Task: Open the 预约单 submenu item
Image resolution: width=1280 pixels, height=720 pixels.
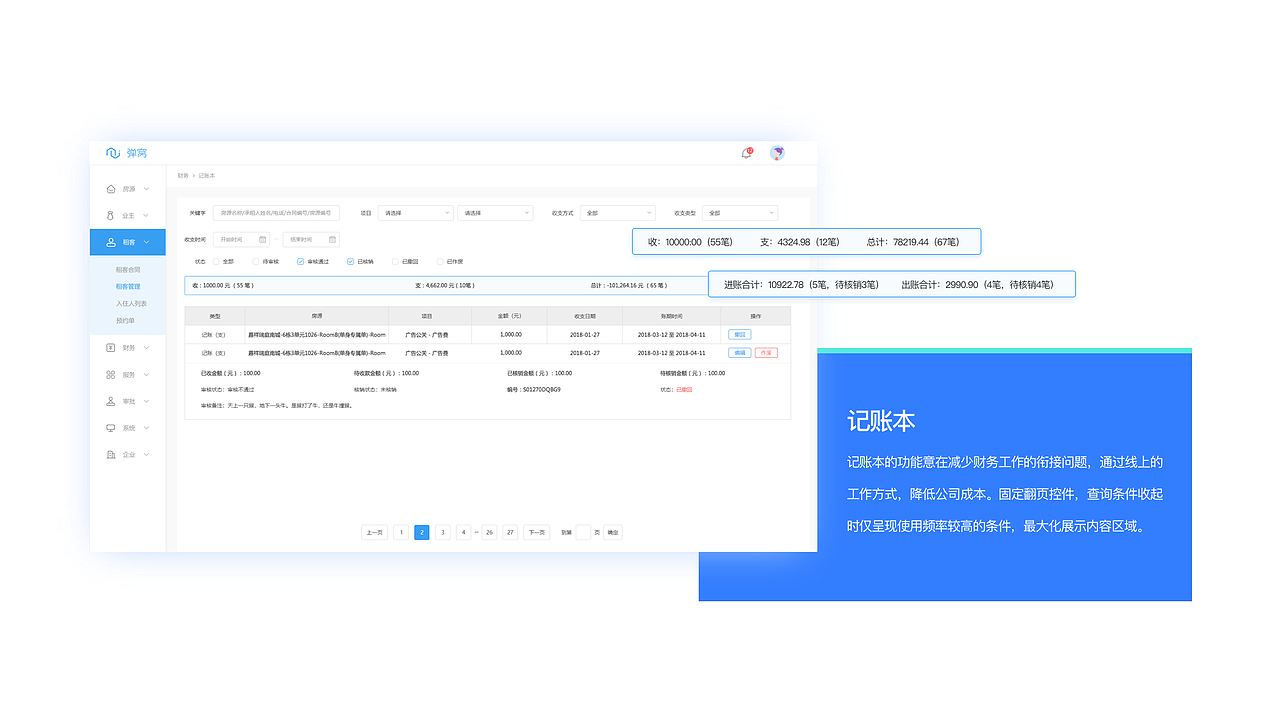Action: 125,321
